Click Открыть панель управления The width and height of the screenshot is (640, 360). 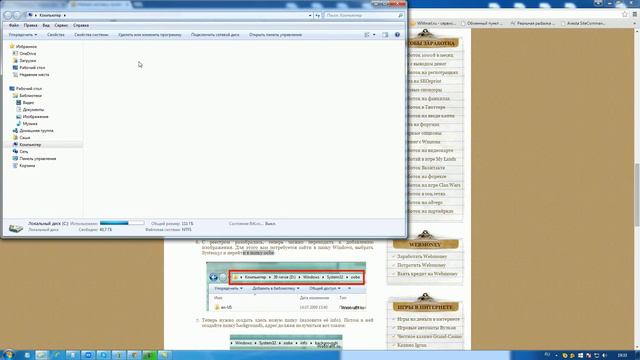pos(276,35)
